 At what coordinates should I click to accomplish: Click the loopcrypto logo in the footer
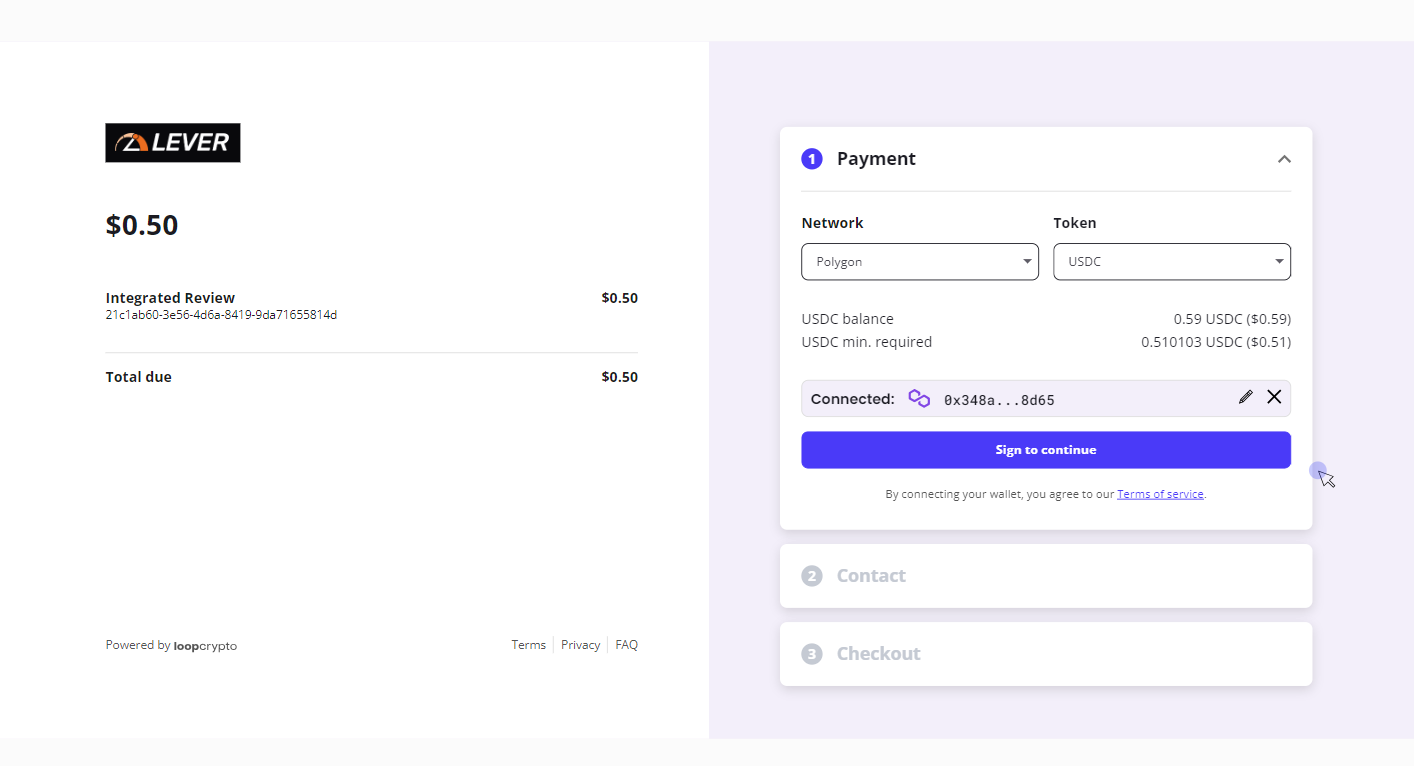[205, 645]
